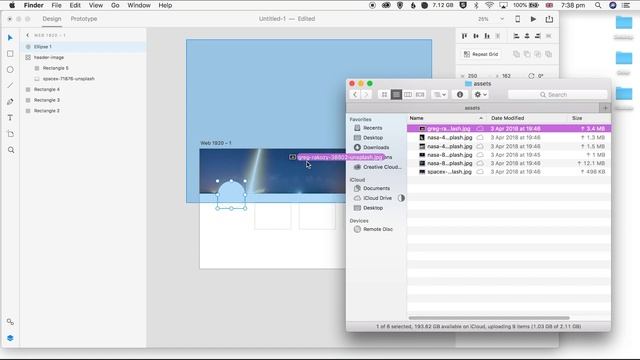The height and width of the screenshot is (360, 640).
Task: Select the Rectangle 5 layer
Action: (84, 68)
